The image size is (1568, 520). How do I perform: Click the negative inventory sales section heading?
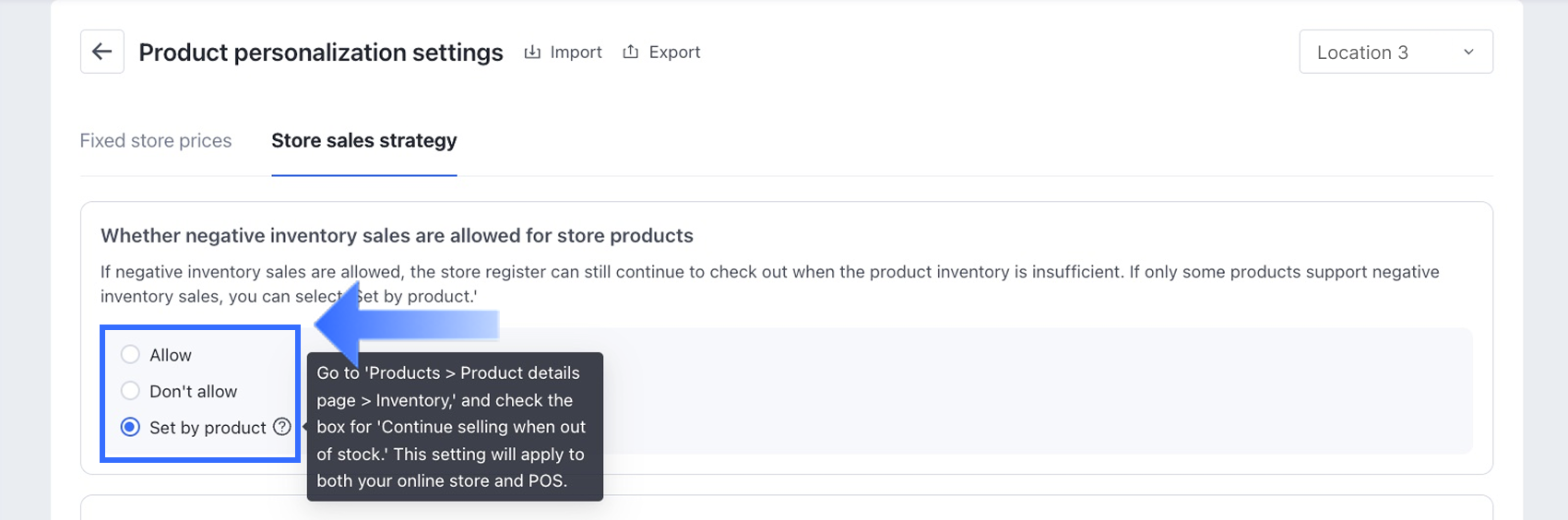(x=397, y=235)
